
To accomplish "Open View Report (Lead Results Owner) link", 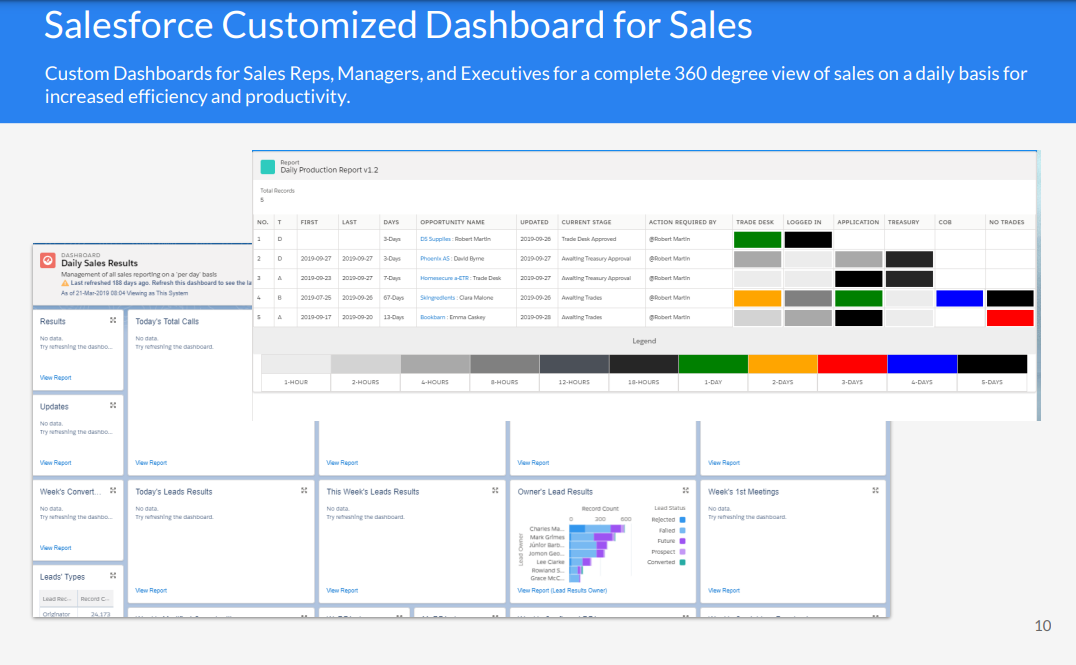I will click(x=562, y=590).
